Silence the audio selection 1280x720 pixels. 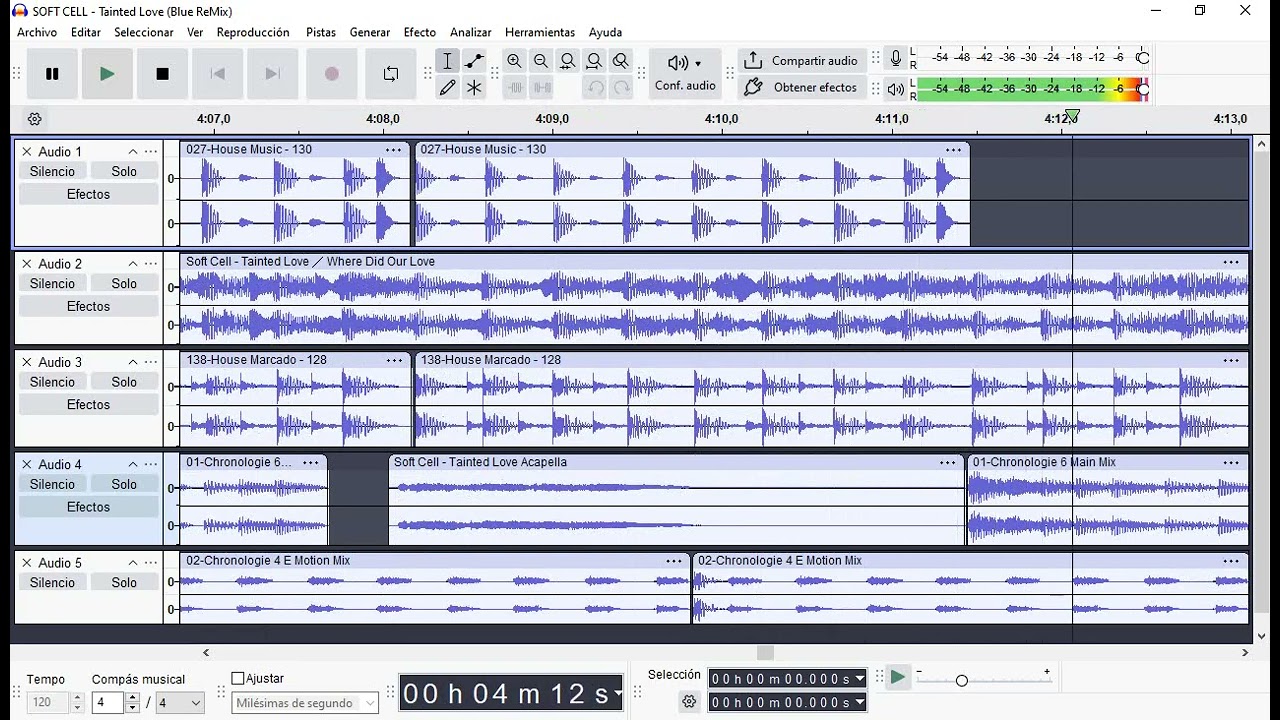tap(542, 87)
